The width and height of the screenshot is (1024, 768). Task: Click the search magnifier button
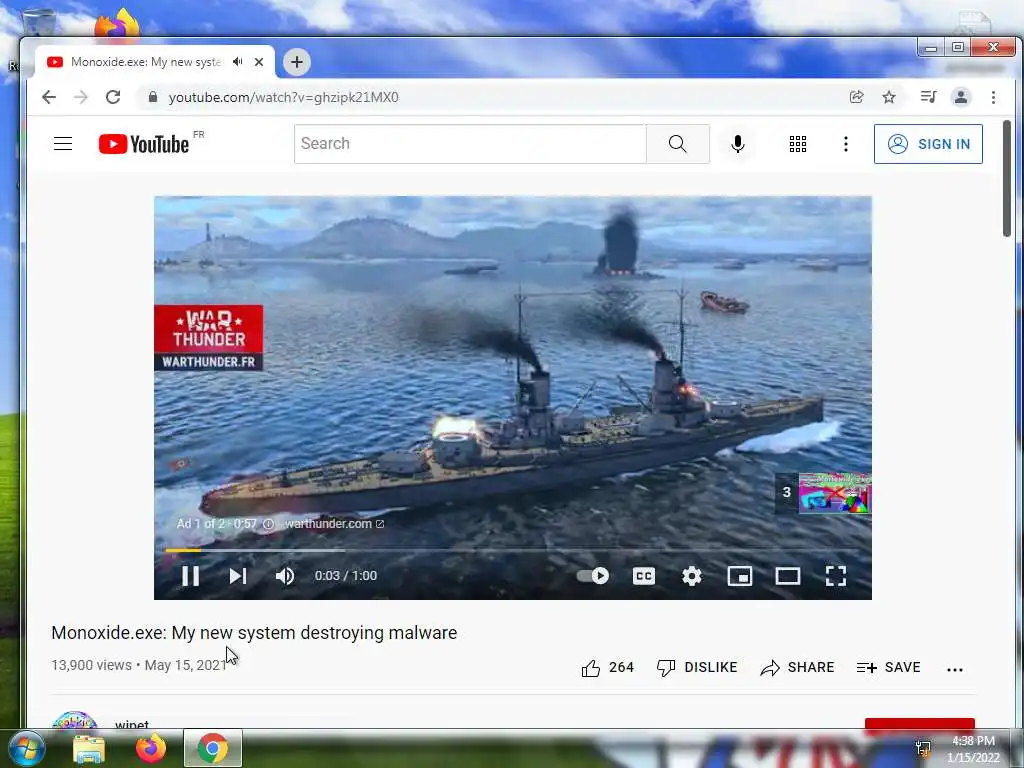[x=678, y=144]
